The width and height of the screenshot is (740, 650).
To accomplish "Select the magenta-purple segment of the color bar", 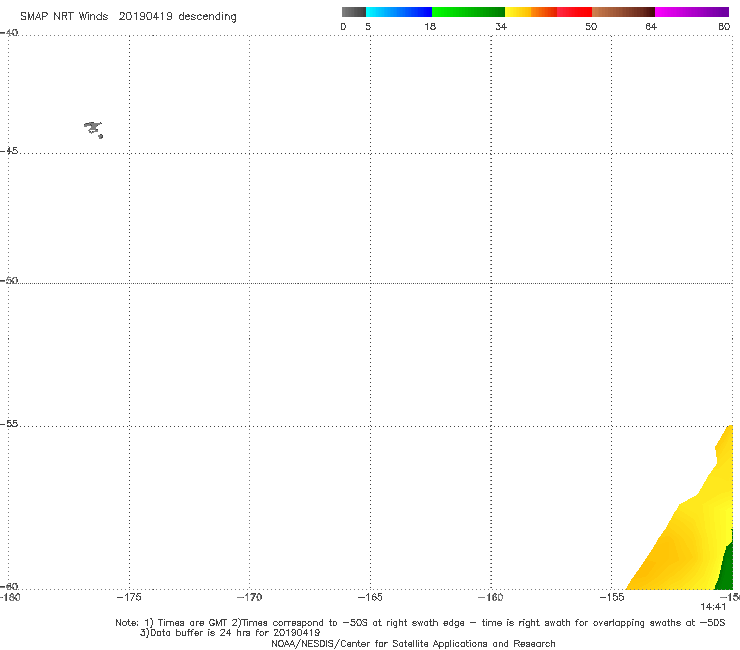I will tap(692, 12).
